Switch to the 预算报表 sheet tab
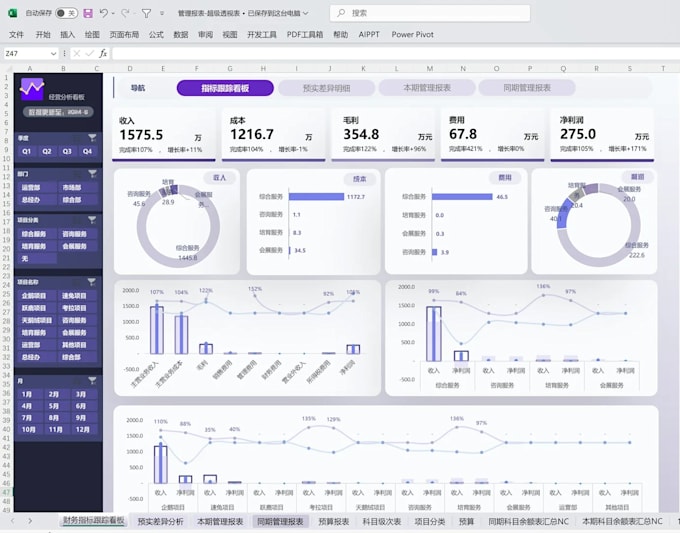 333,521
